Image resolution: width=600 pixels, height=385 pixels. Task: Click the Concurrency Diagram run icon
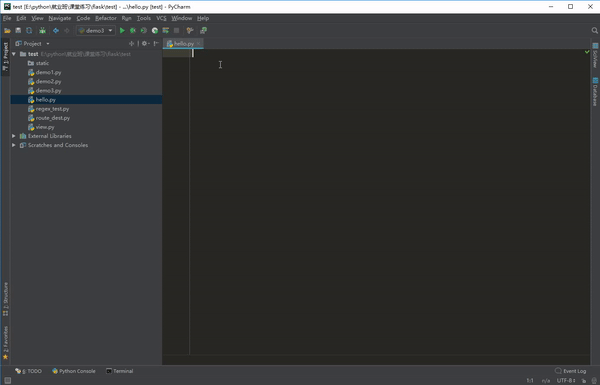[166, 31]
